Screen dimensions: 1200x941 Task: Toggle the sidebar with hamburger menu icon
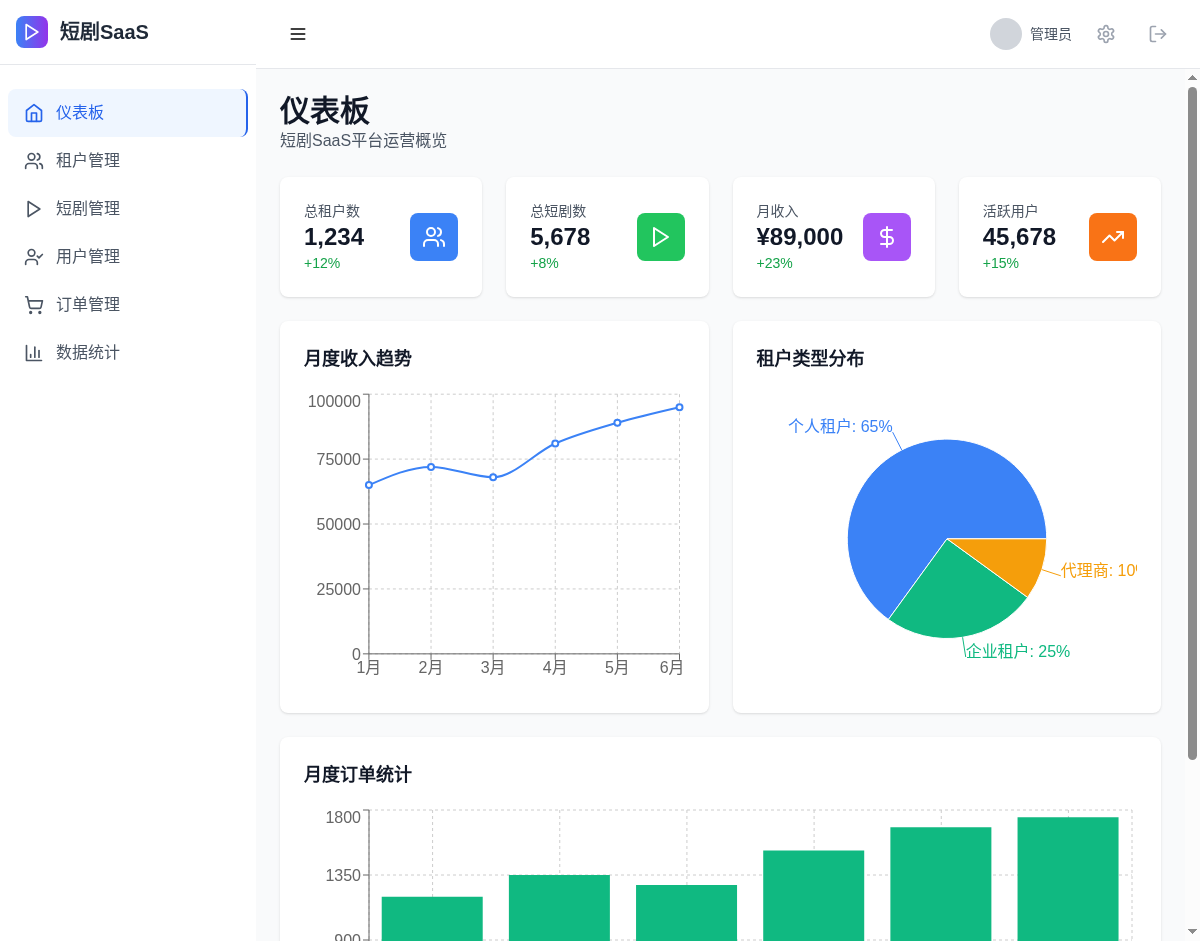[x=298, y=34]
